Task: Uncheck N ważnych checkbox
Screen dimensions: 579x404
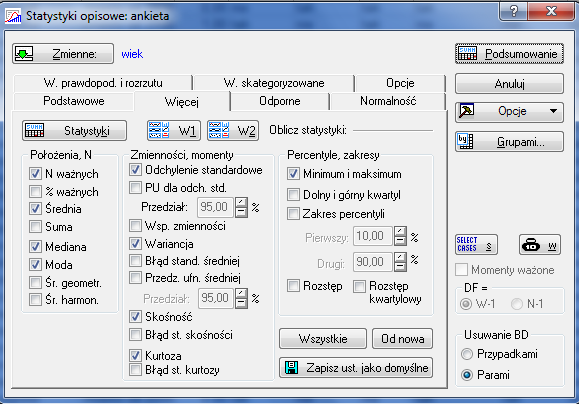Action: click(35, 174)
